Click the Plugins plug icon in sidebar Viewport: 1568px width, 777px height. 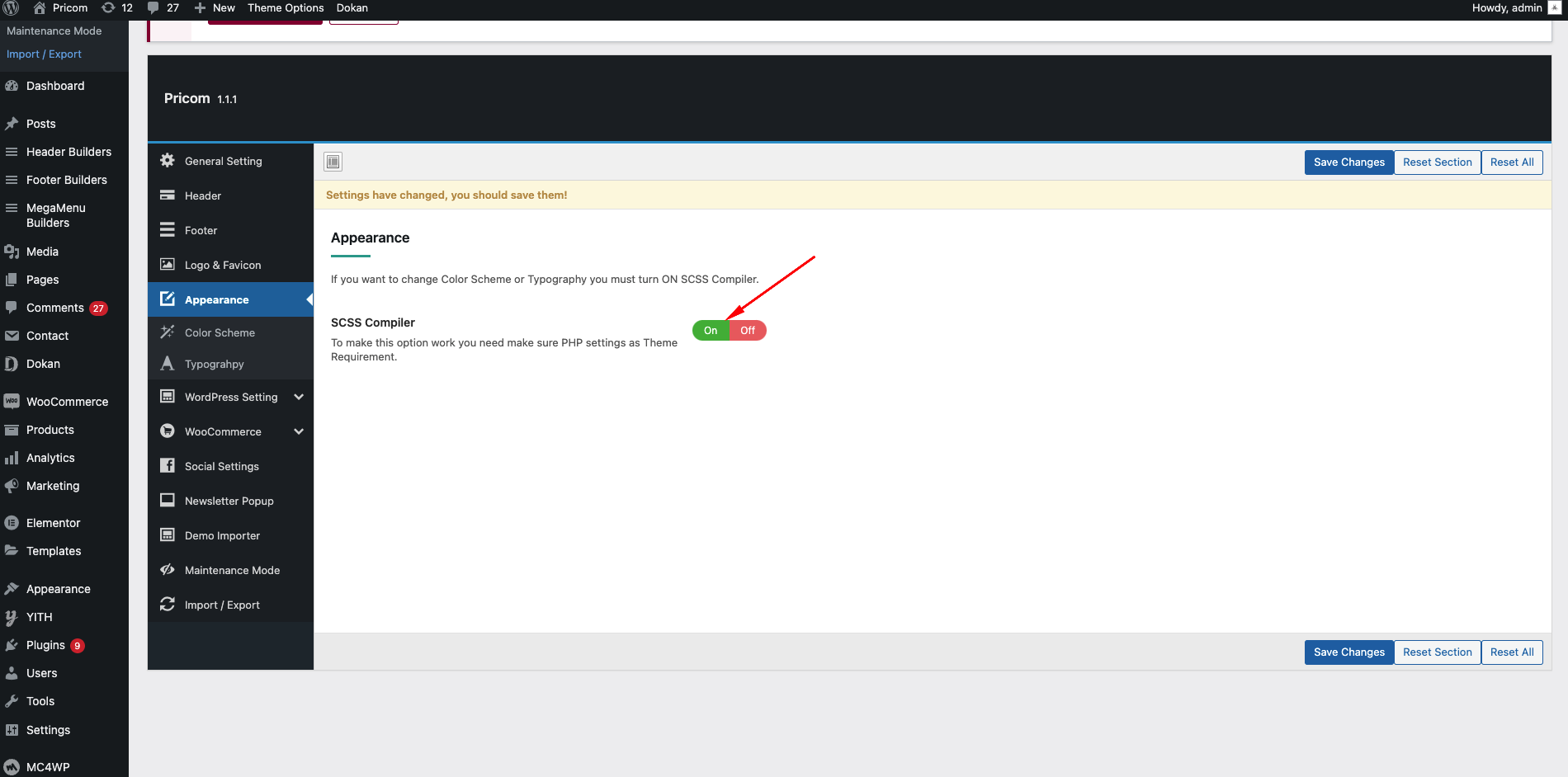[x=12, y=645]
